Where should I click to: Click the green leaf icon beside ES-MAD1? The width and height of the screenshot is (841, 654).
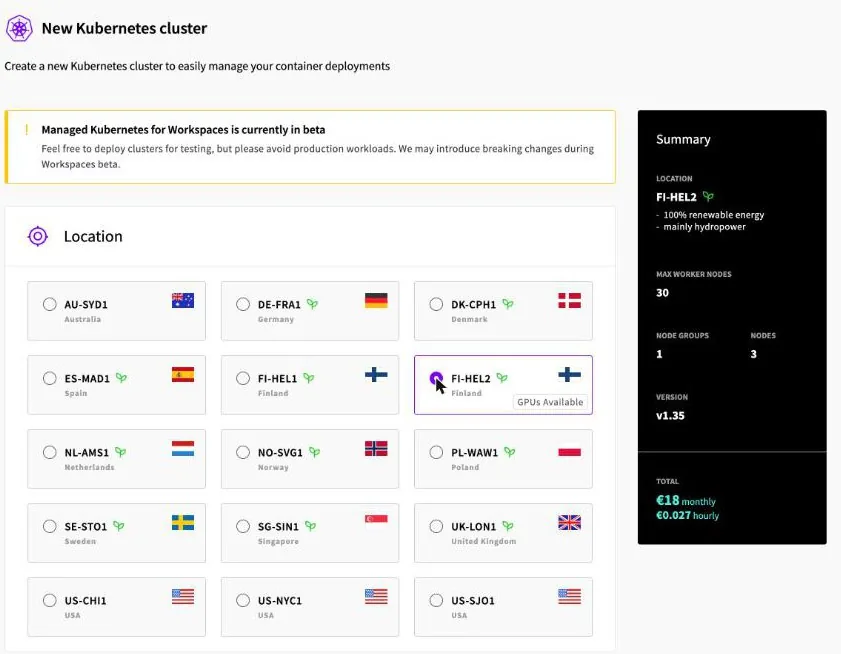(x=122, y=378)
